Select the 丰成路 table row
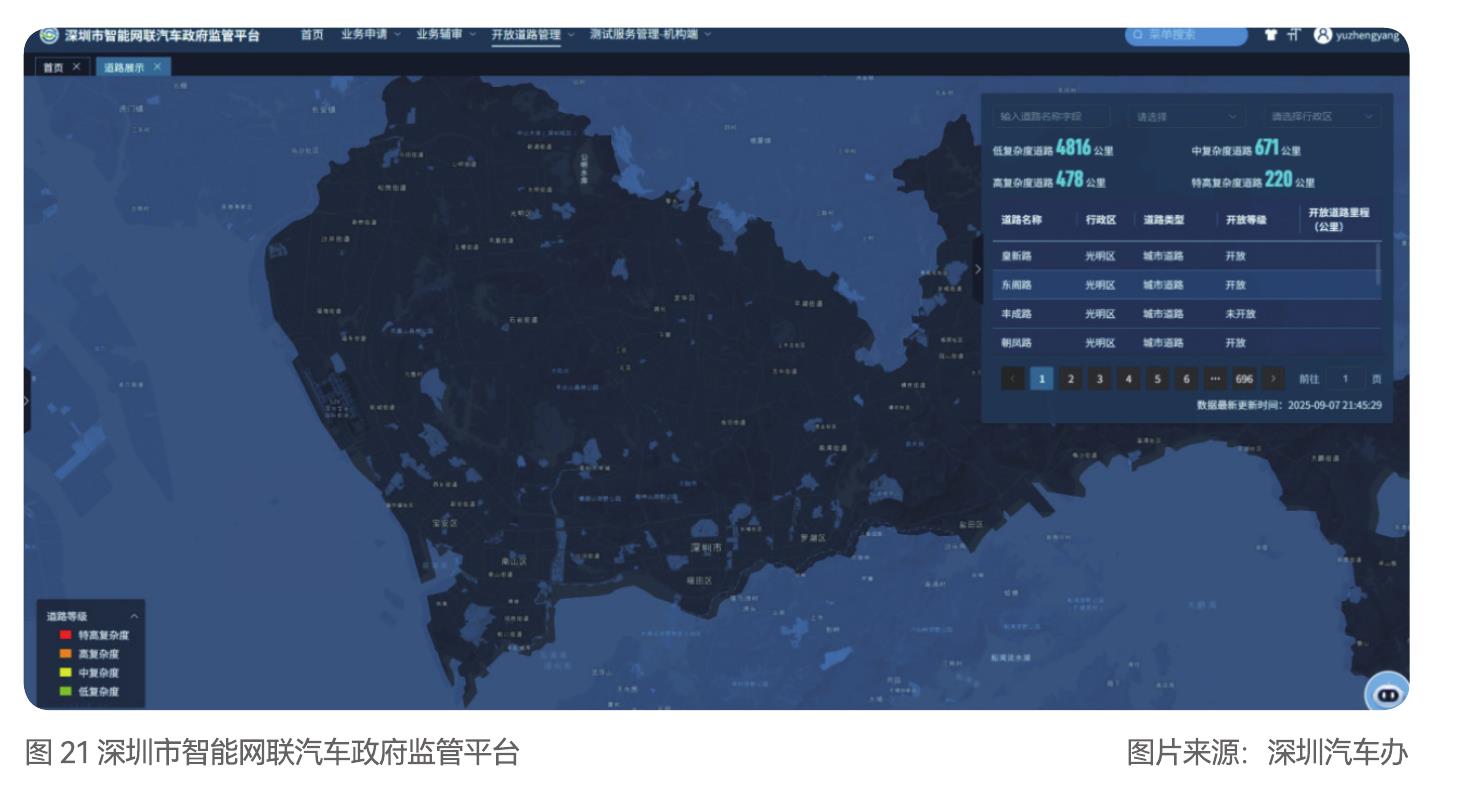This screenshot has height=801, width=1457. [1185, 314]
